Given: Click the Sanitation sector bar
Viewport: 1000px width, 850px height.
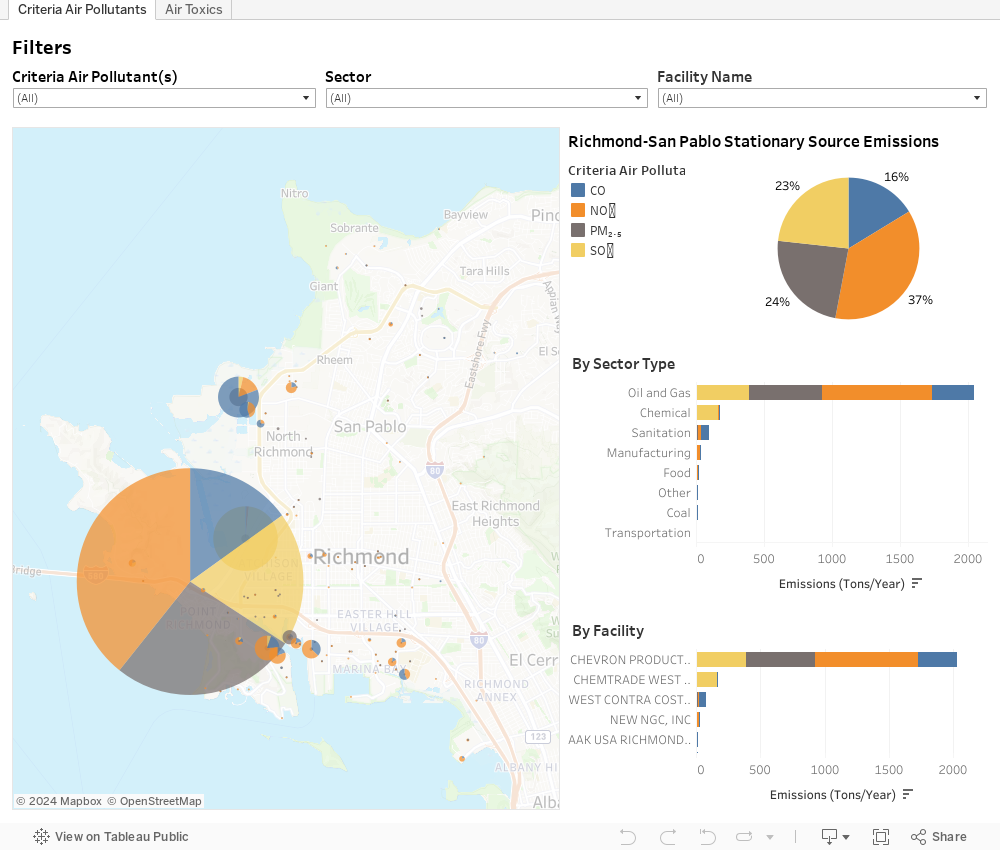Looking at the screenshot, I should pos(703,433).
